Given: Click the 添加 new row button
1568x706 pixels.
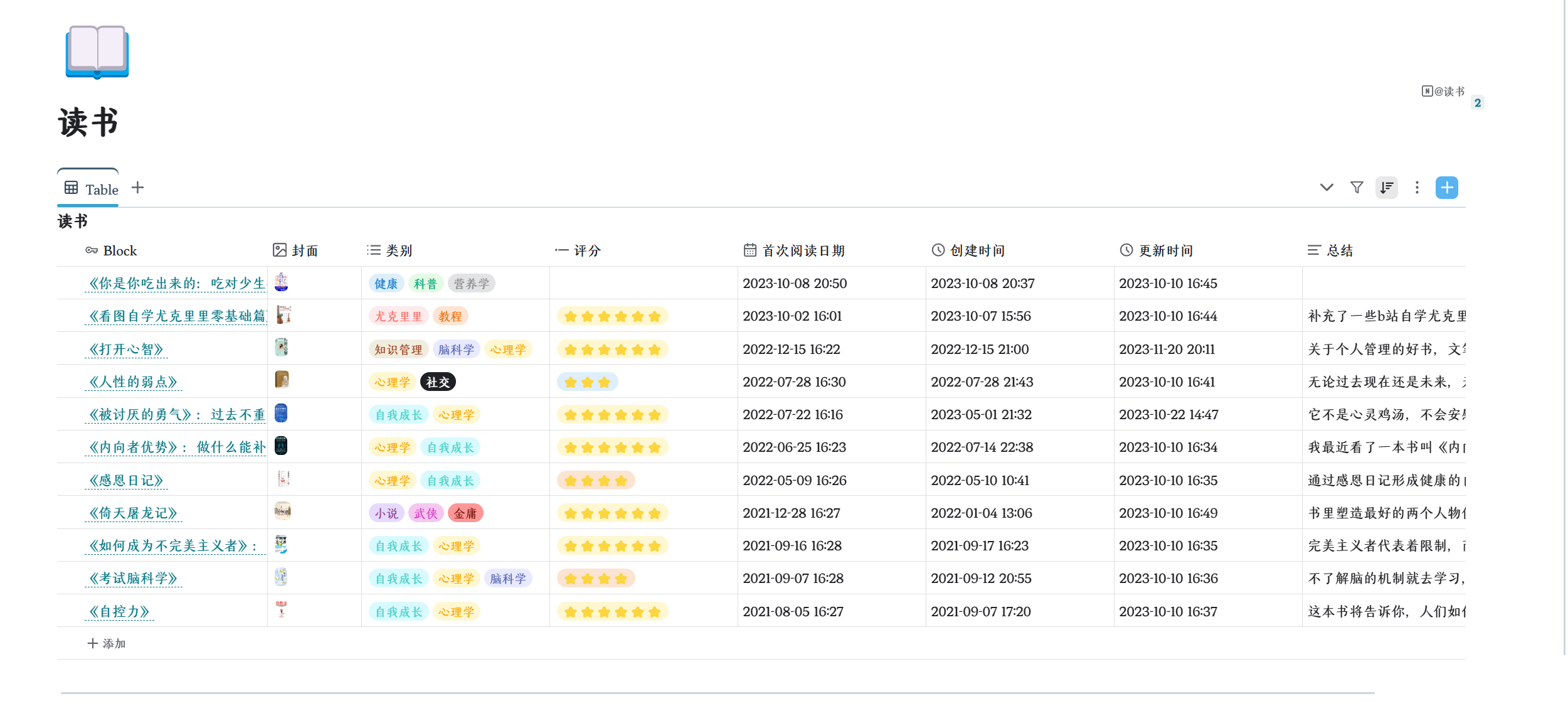Looking at the screenshot, I should tap(107, 643).
